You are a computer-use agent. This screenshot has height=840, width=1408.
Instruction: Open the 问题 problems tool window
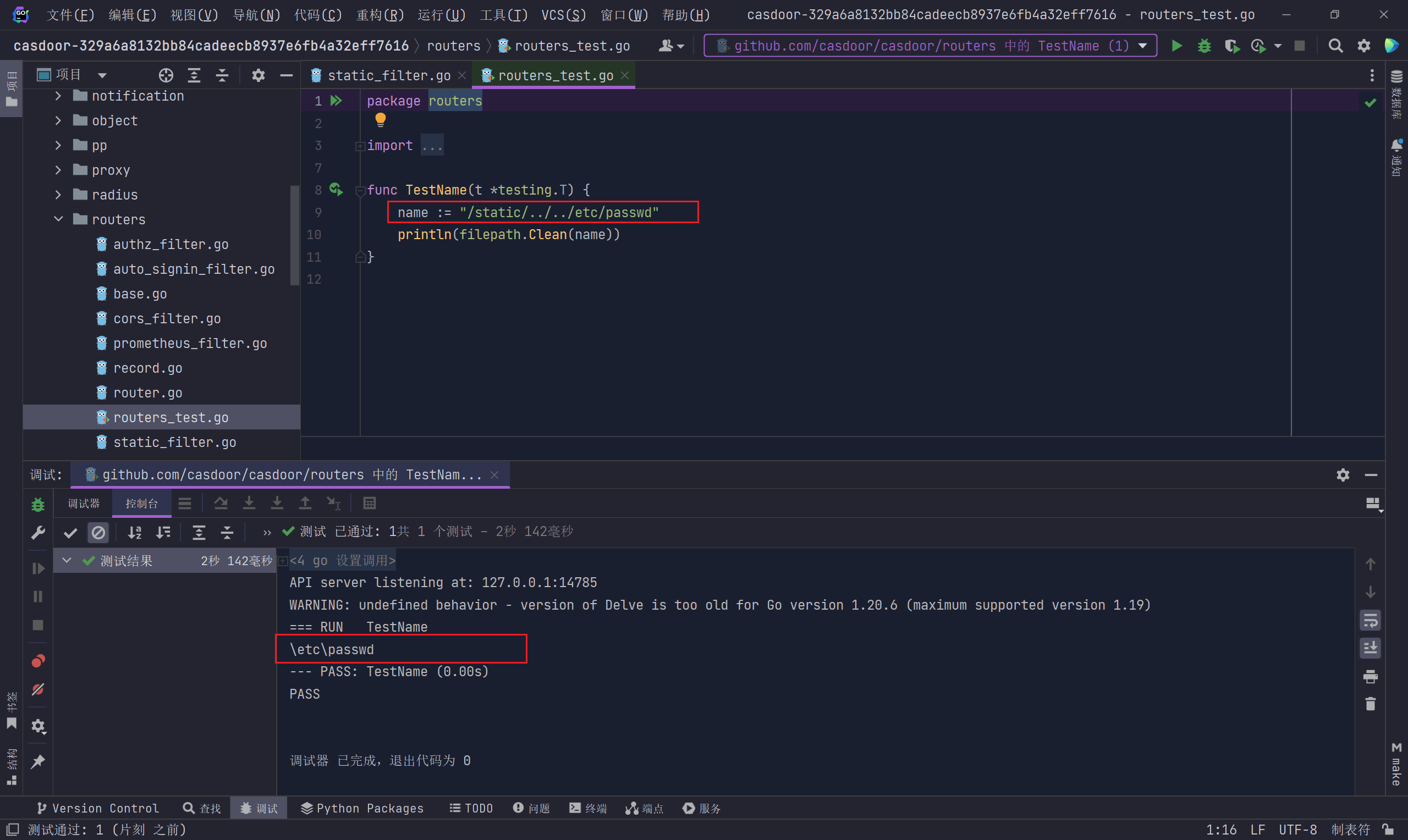tap(531, 808)
